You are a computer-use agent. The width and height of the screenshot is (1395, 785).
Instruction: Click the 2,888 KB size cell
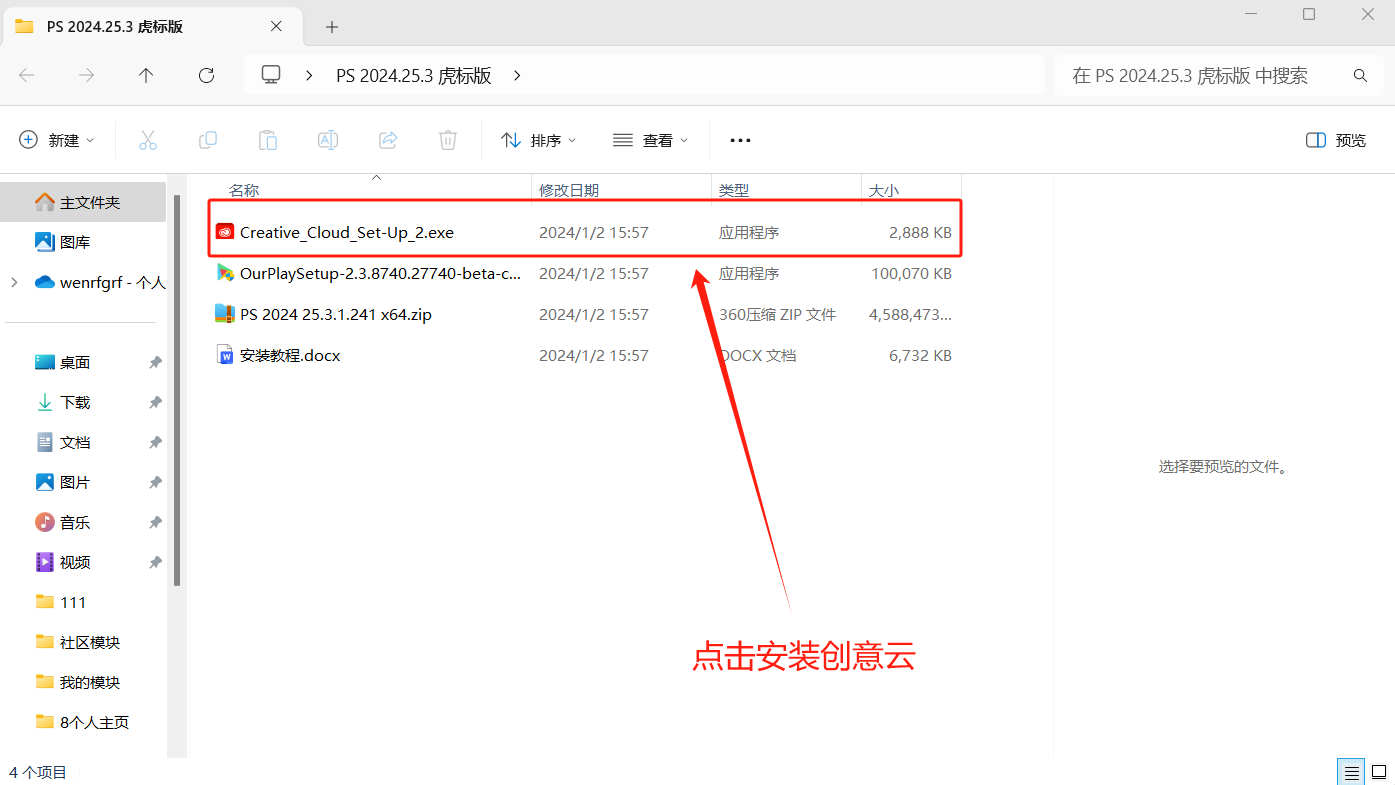pyautogui.click(x=920, y=232)
